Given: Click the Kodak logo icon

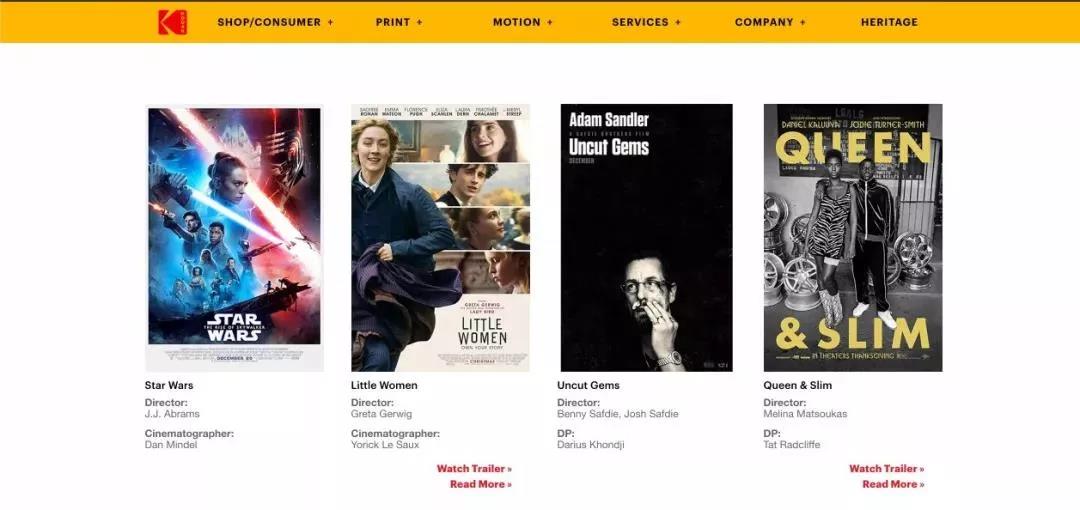Looking at the screenshot, I should [x=172, y=22].
